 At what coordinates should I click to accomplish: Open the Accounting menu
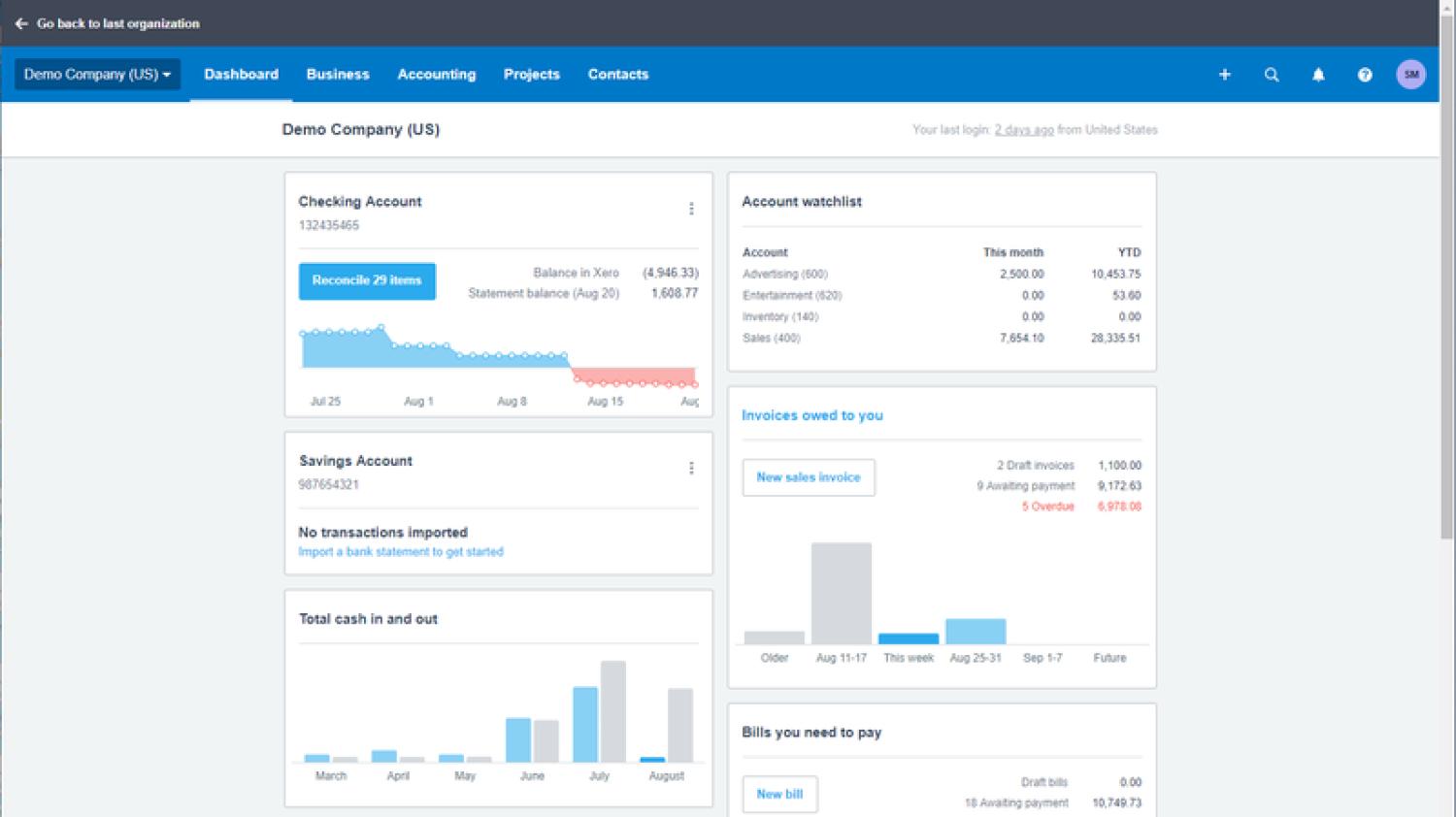pyautogui.click(x=437, y=75)
